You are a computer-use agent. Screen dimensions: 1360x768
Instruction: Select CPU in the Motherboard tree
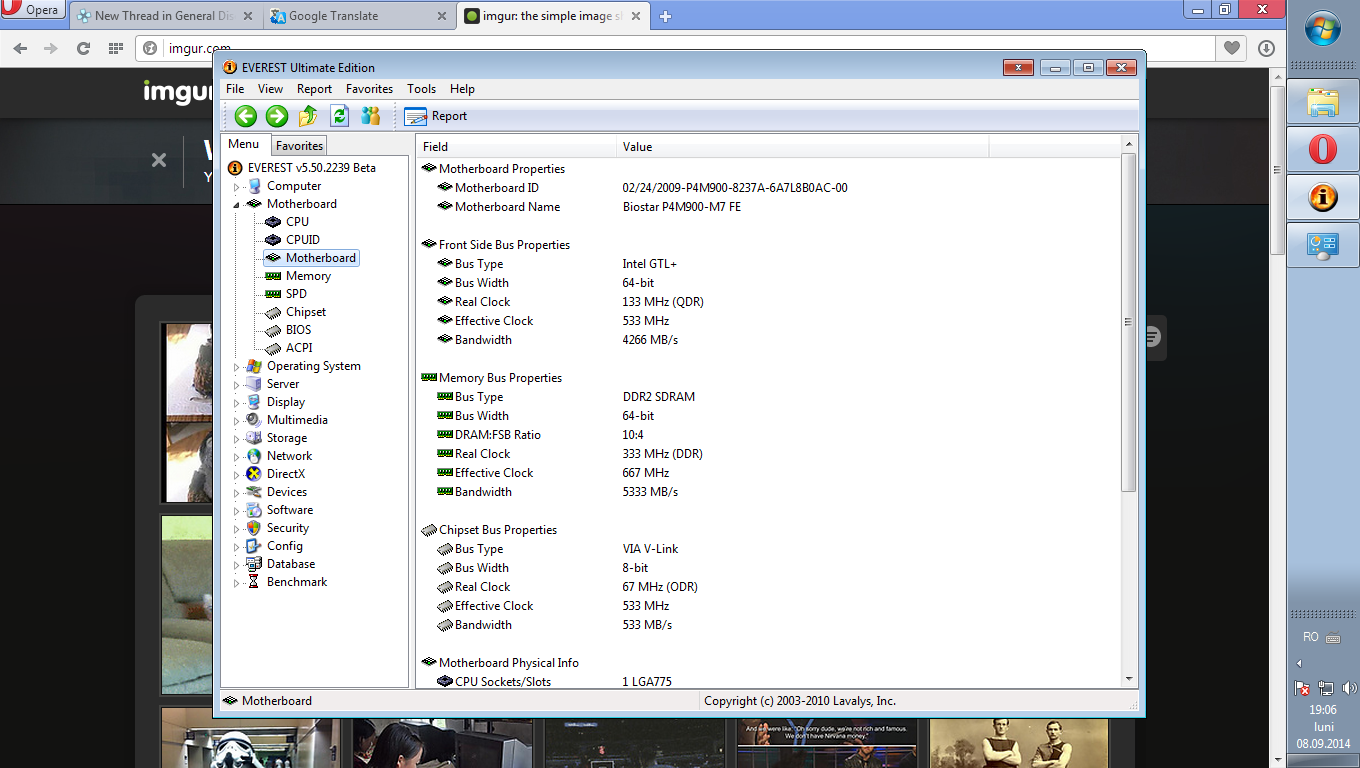[297, 222]
